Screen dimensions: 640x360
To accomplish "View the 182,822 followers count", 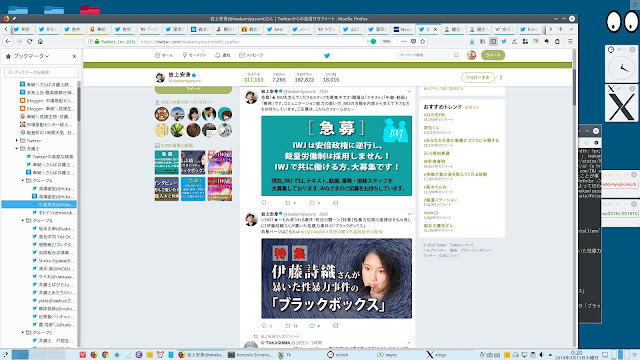I will click(304, 78).
